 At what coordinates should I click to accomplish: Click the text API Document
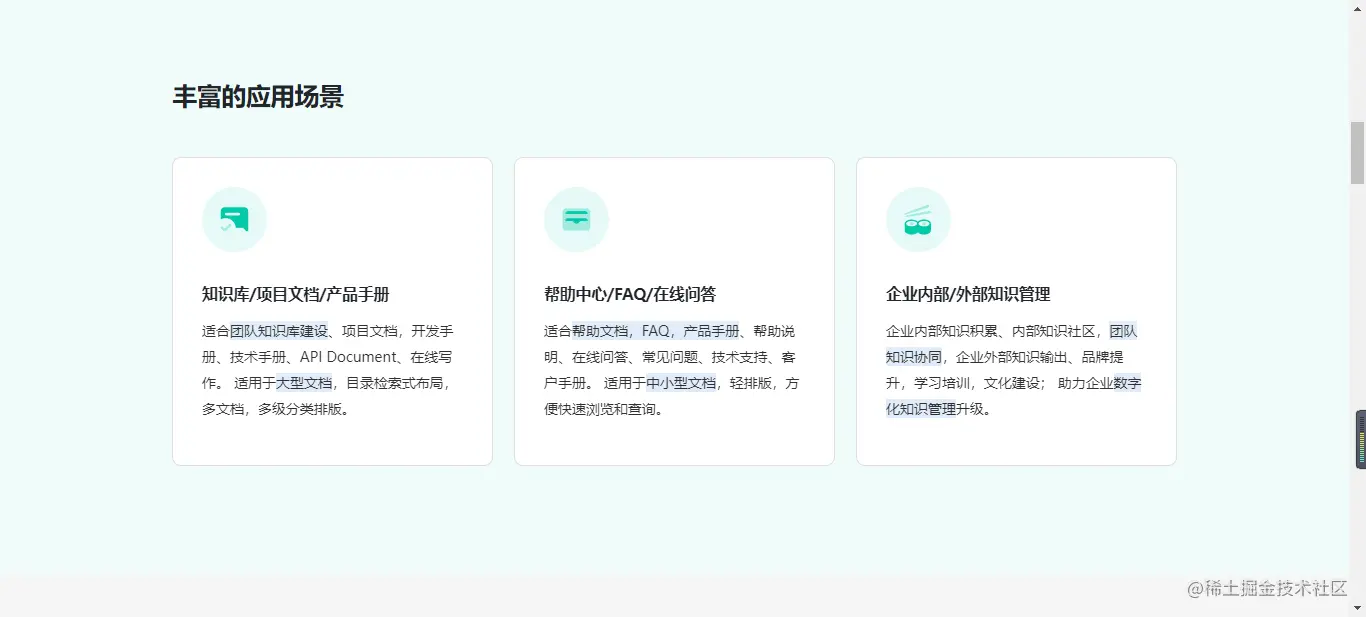[x=348, y=357]
